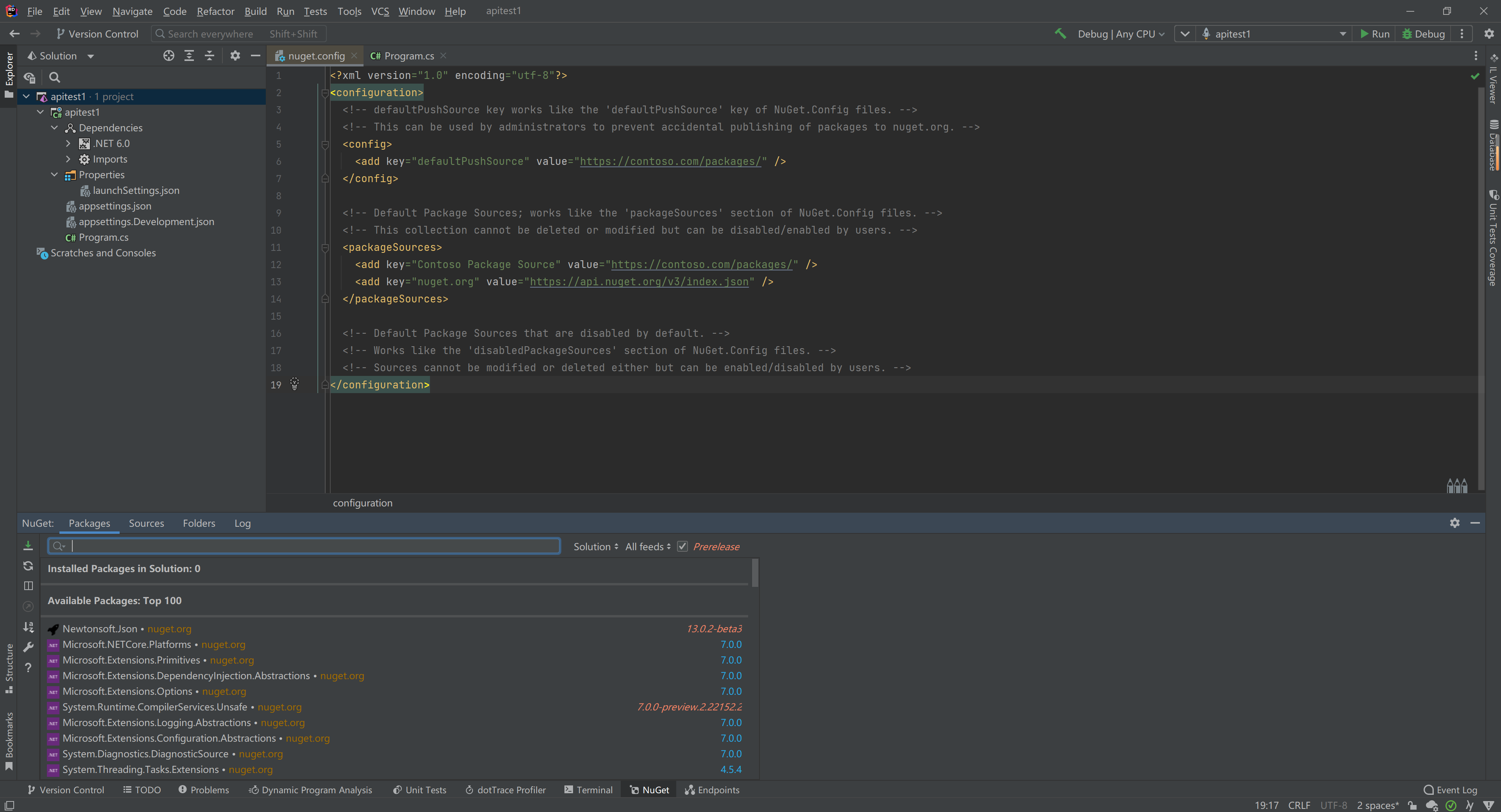Screen dimensions: 1501x812
Task: Open the All feeds dropdown
Action: [647, 546]
